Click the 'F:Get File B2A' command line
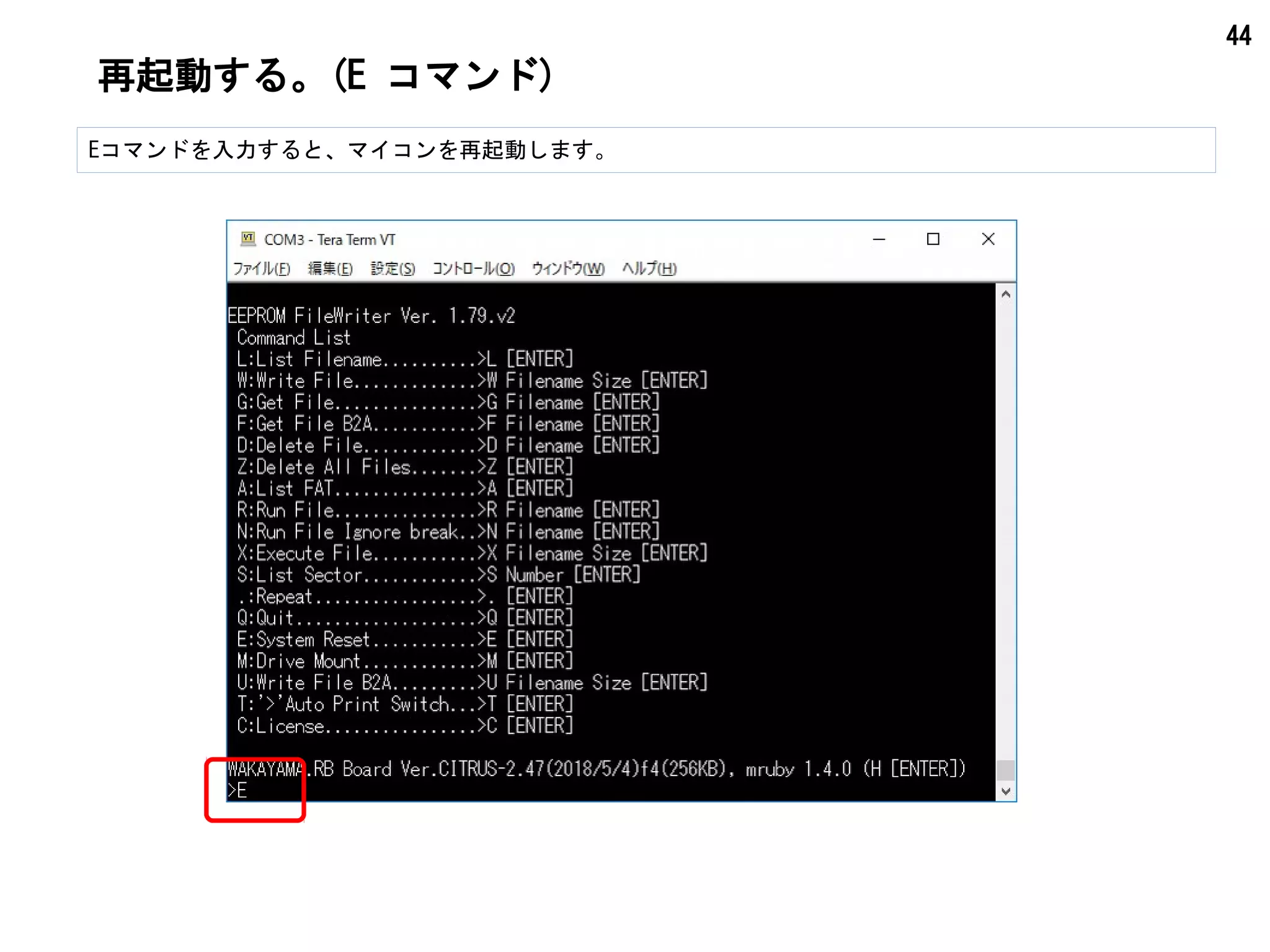The image size is (1270, 952). click(448, 424)
